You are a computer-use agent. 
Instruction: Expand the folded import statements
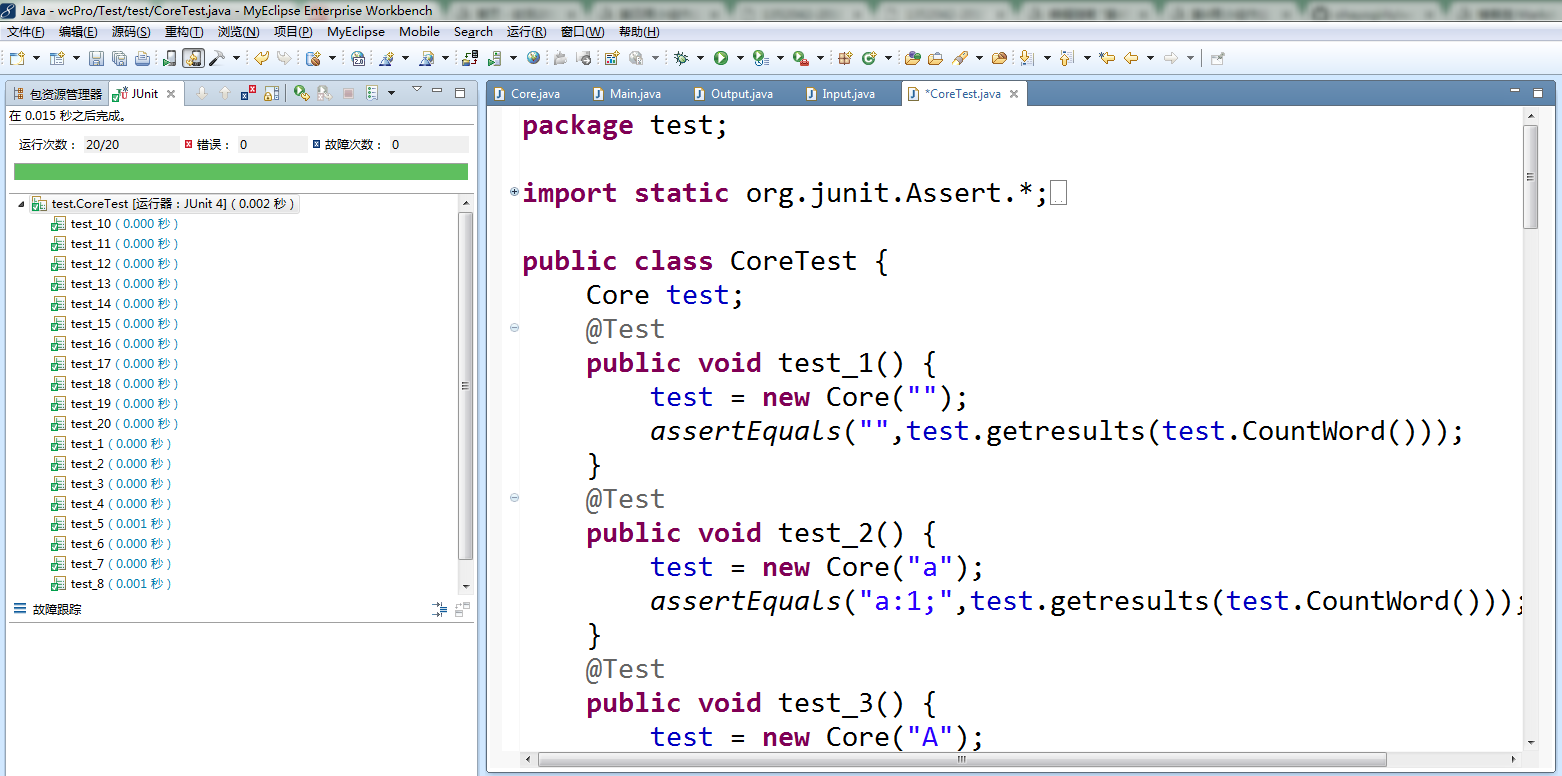(x=514, y=191)
